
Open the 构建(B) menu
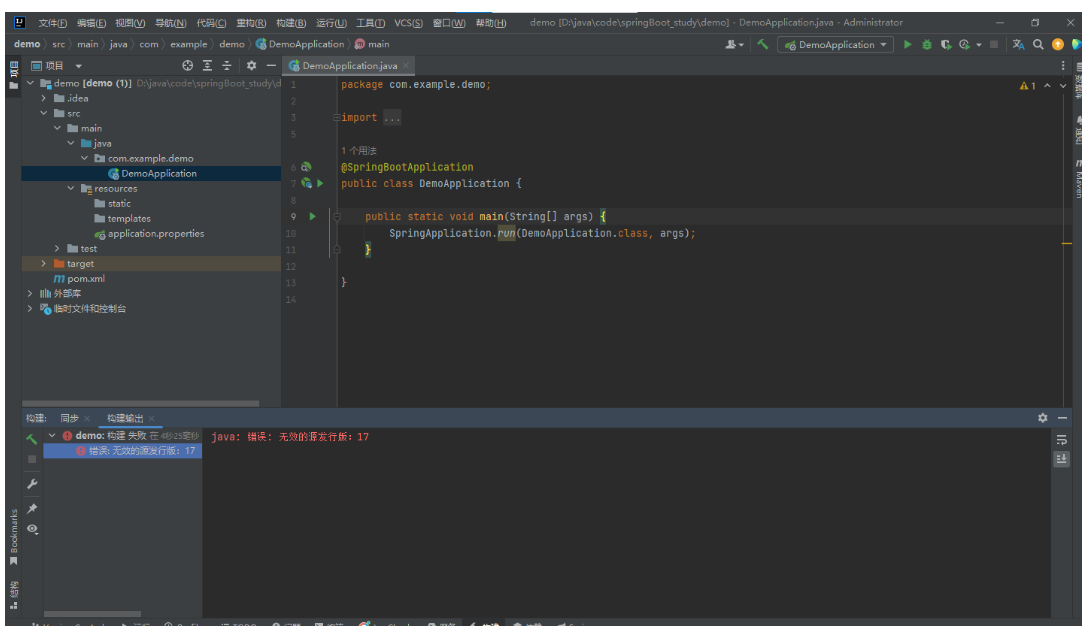291,23
